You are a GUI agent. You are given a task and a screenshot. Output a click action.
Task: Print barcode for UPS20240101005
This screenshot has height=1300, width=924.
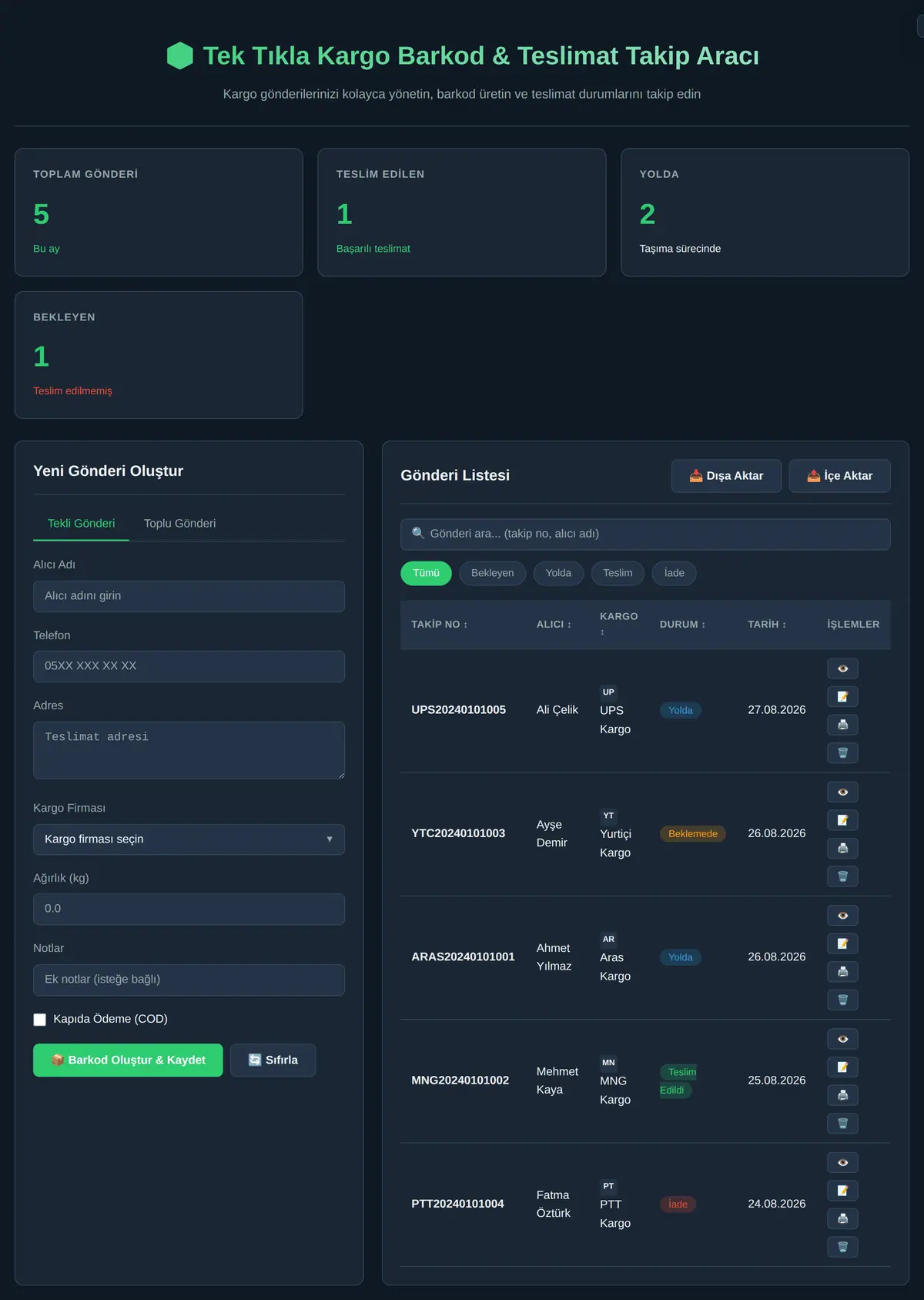point(842,725)
